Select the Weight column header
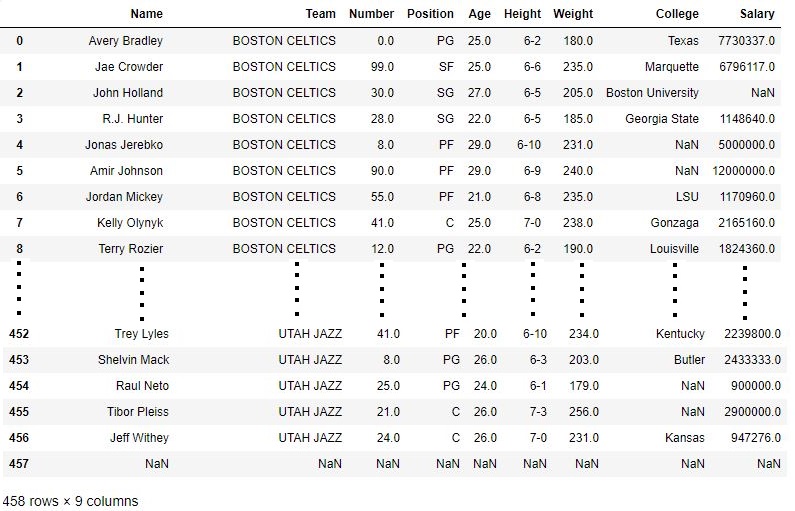 pos(572,14)
